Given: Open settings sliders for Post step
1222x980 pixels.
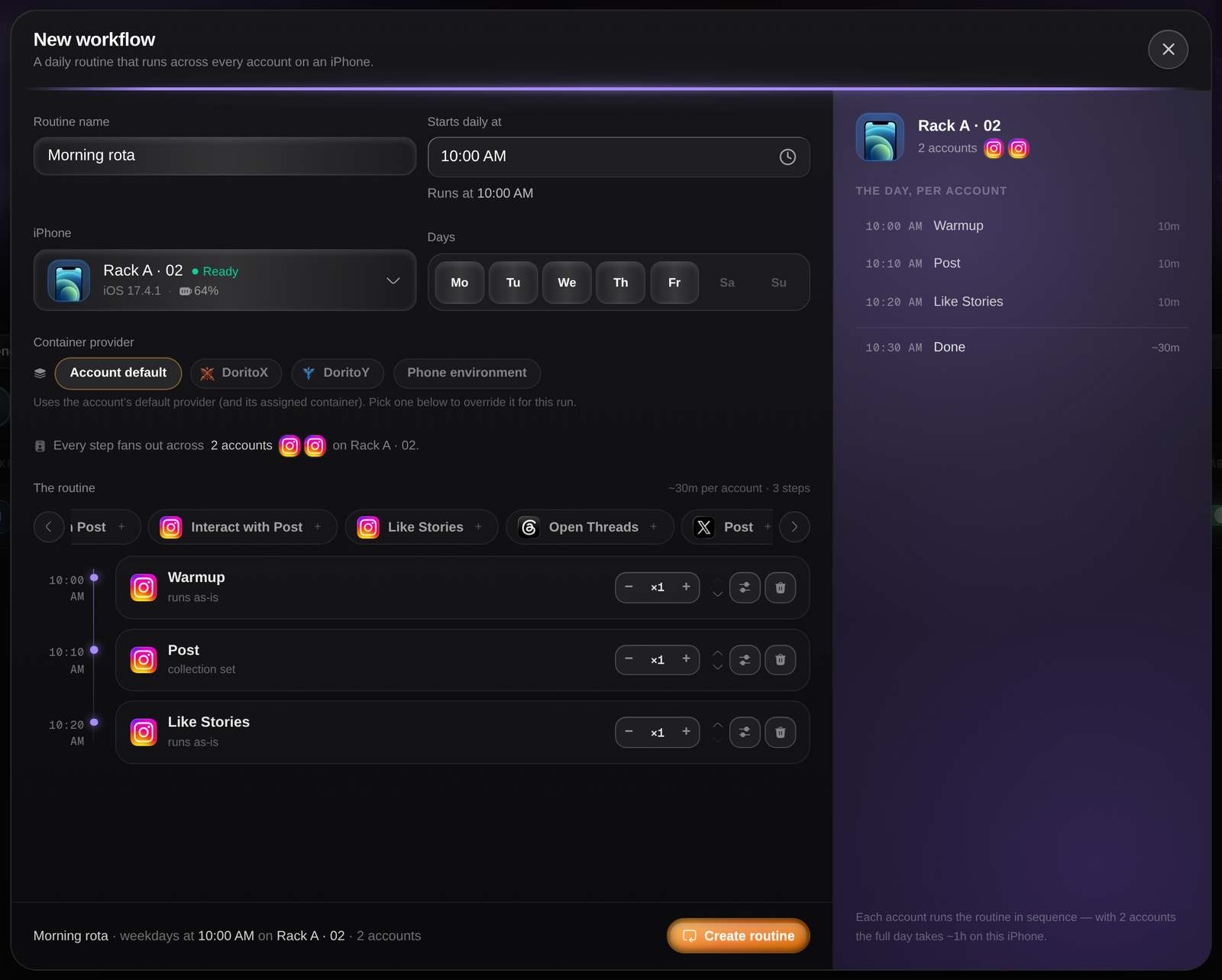Looking at the screenshot, I should coord(745,660).
